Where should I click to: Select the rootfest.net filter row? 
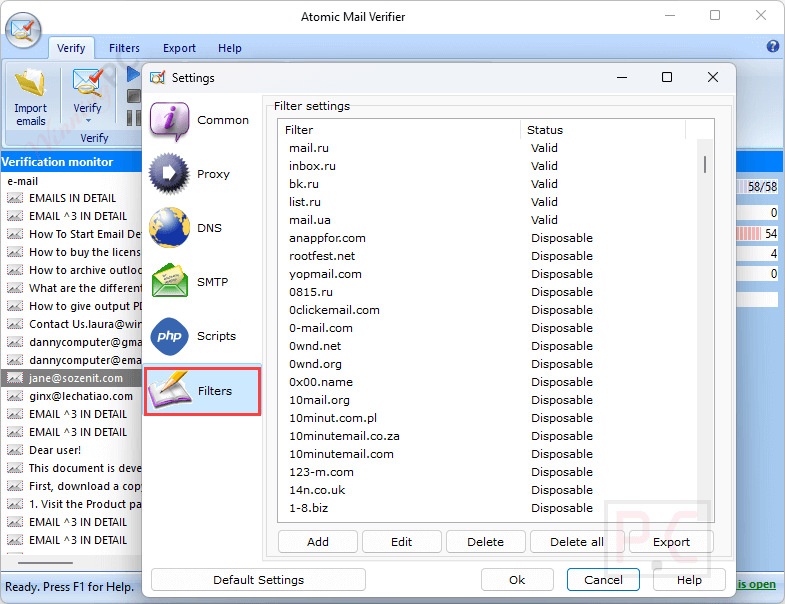pos(488,256)
